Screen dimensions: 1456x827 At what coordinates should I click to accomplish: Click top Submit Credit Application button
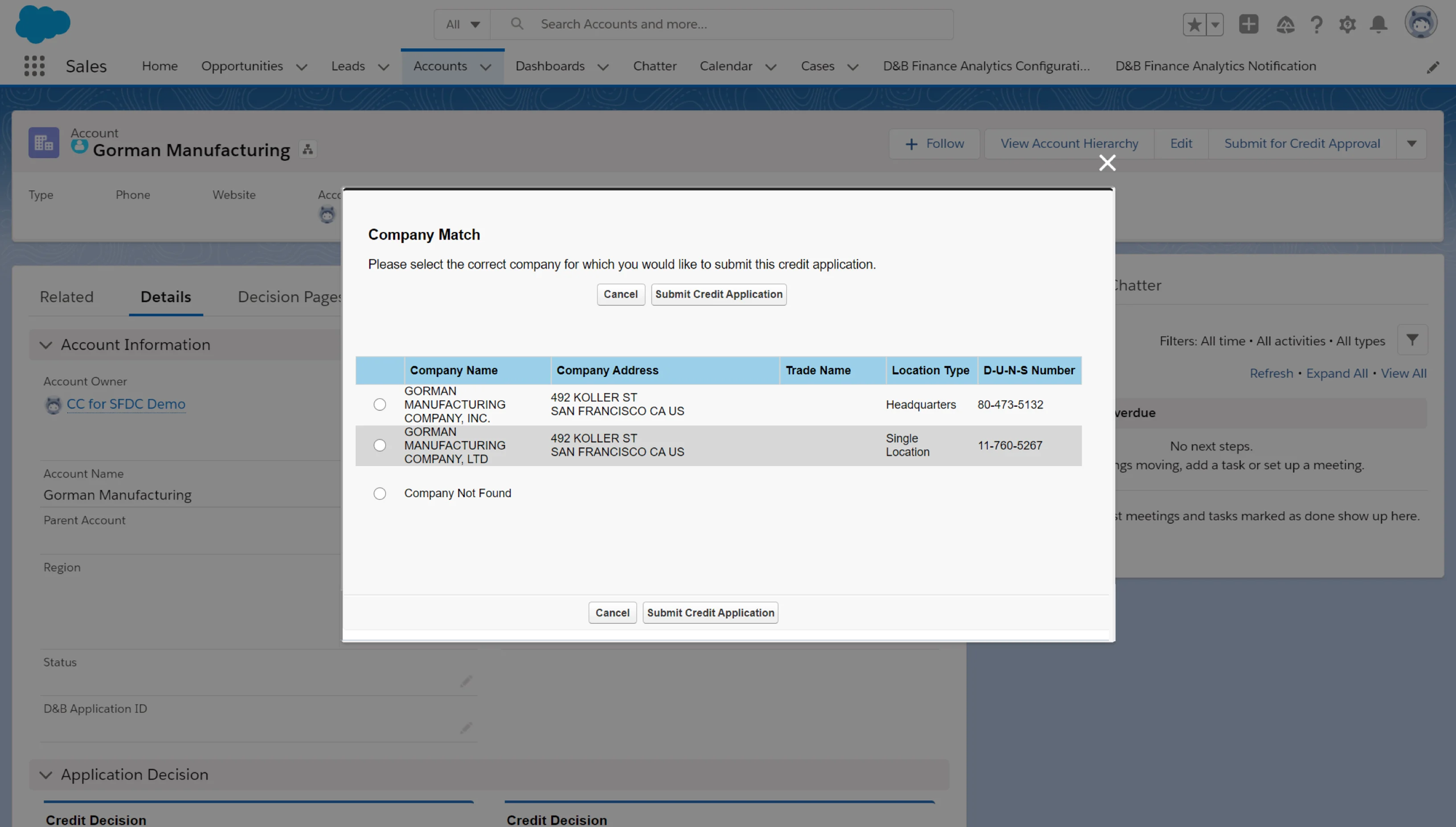coord(718,294)
